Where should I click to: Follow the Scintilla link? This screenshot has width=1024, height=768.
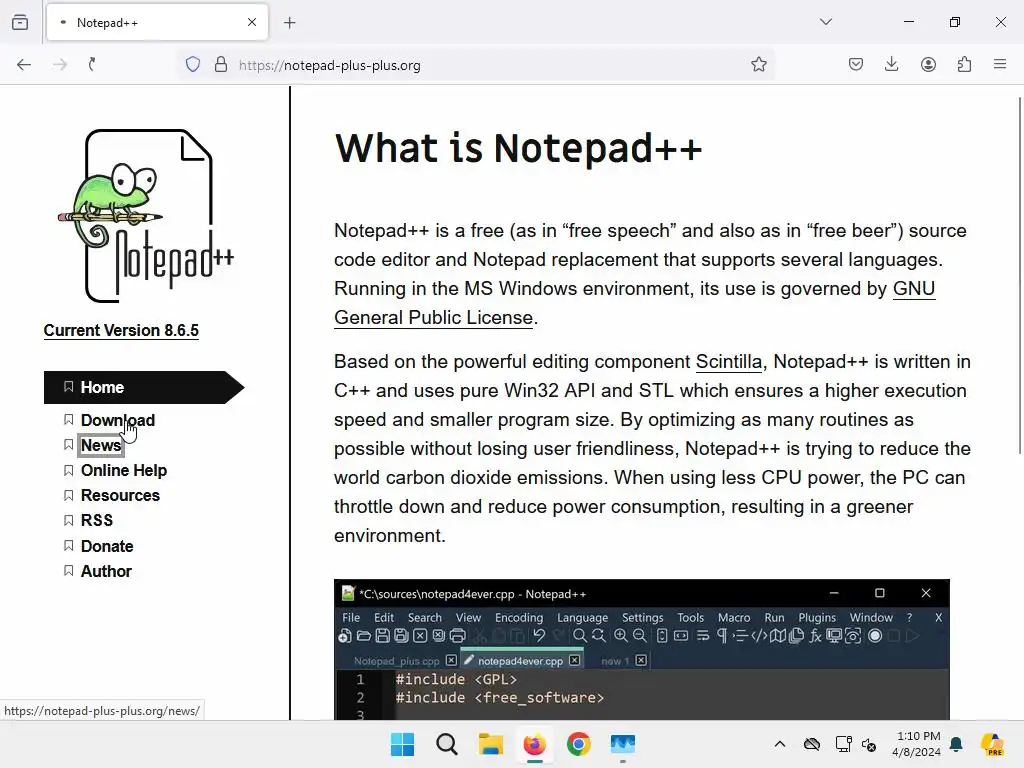point(729,362)
